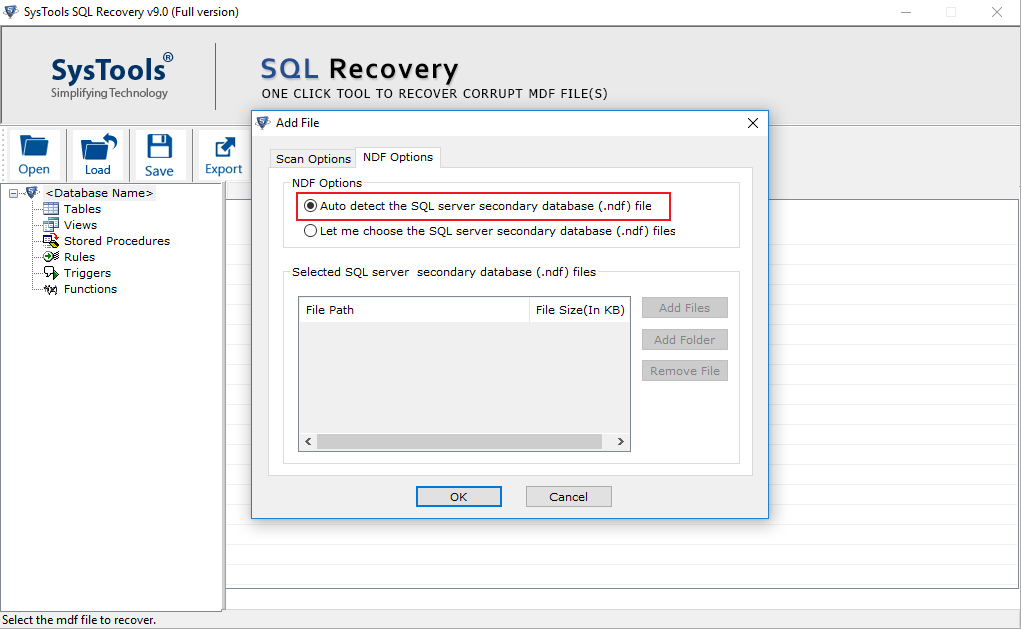The width and height of the screenshot is (1021, 629).
Task: Switch to the Scan Options tab
Action: tap(313, 159)
